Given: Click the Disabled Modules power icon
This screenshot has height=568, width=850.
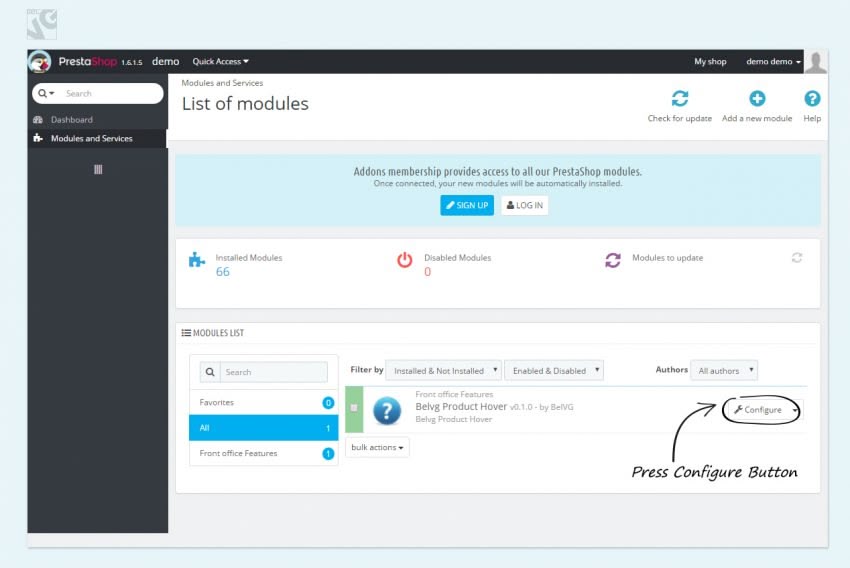Looking at the screenshot, I should pos(404,260).
